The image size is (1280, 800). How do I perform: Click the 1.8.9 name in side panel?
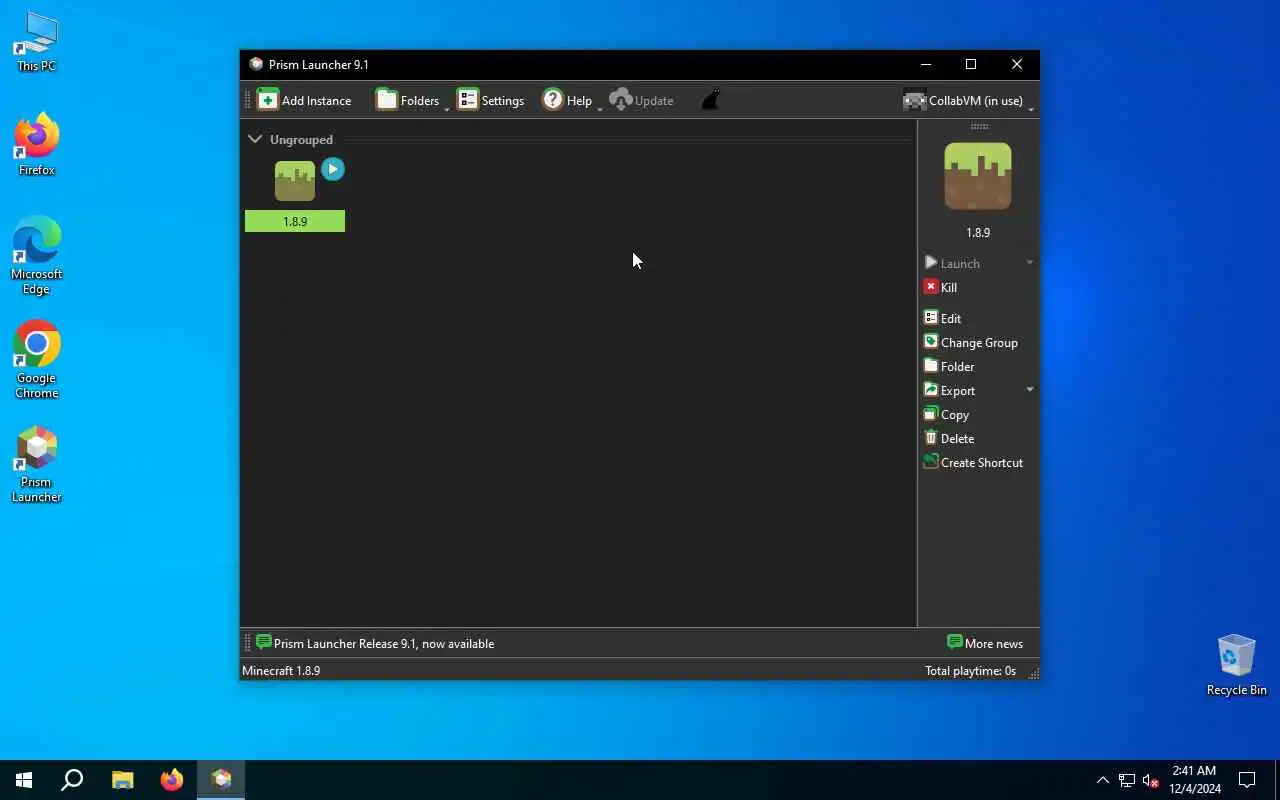point(978,232)
